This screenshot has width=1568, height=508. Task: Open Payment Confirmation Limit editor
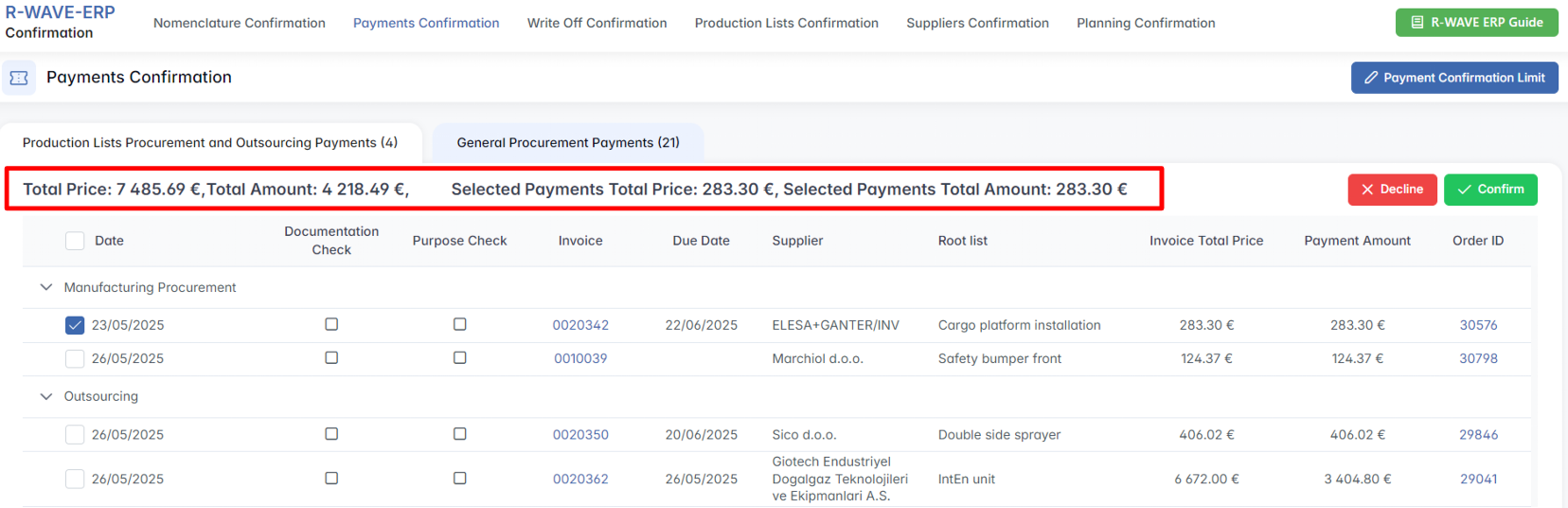click(1453, 78)
